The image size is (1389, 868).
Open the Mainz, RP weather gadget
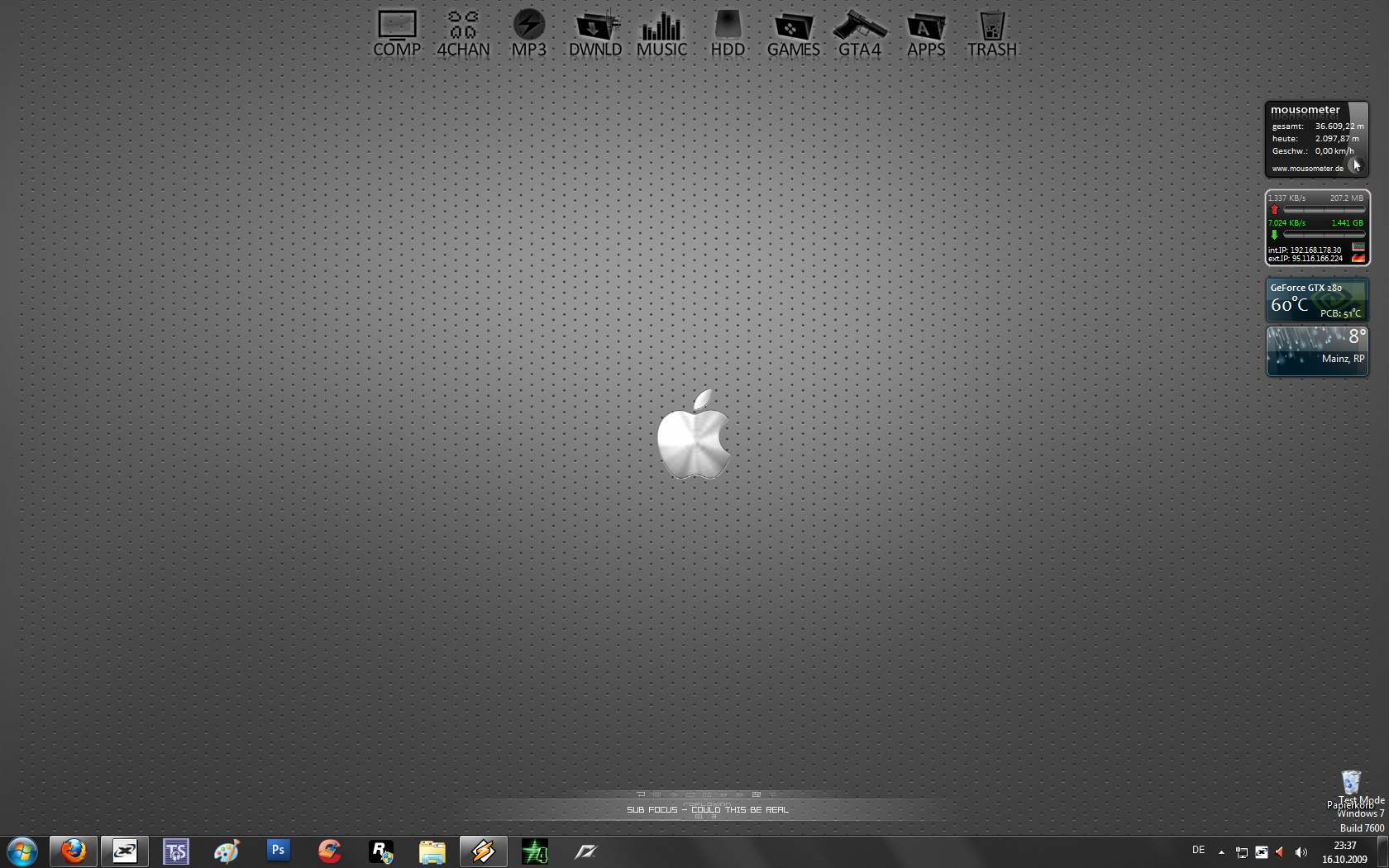[x=1317, y=351]
